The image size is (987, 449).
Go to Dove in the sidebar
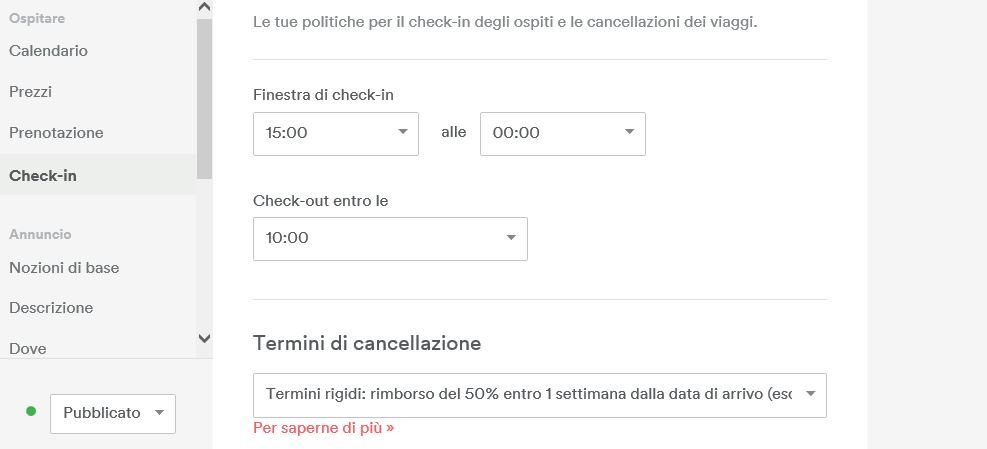(x=28, y=348)
